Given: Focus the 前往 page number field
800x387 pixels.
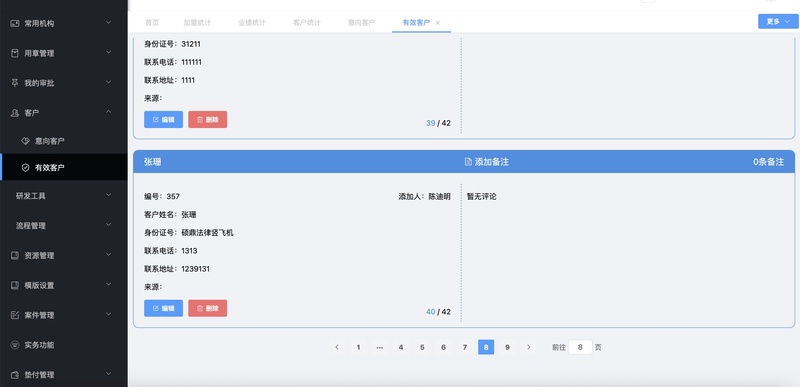Looking at the screenshot, I should pyautogui.click(x=580, y=347).
